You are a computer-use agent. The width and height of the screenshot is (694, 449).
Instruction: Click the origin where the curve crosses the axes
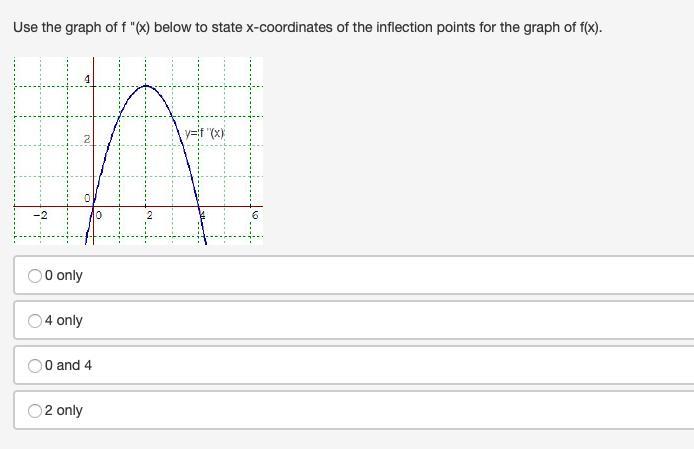pos(93,206)
